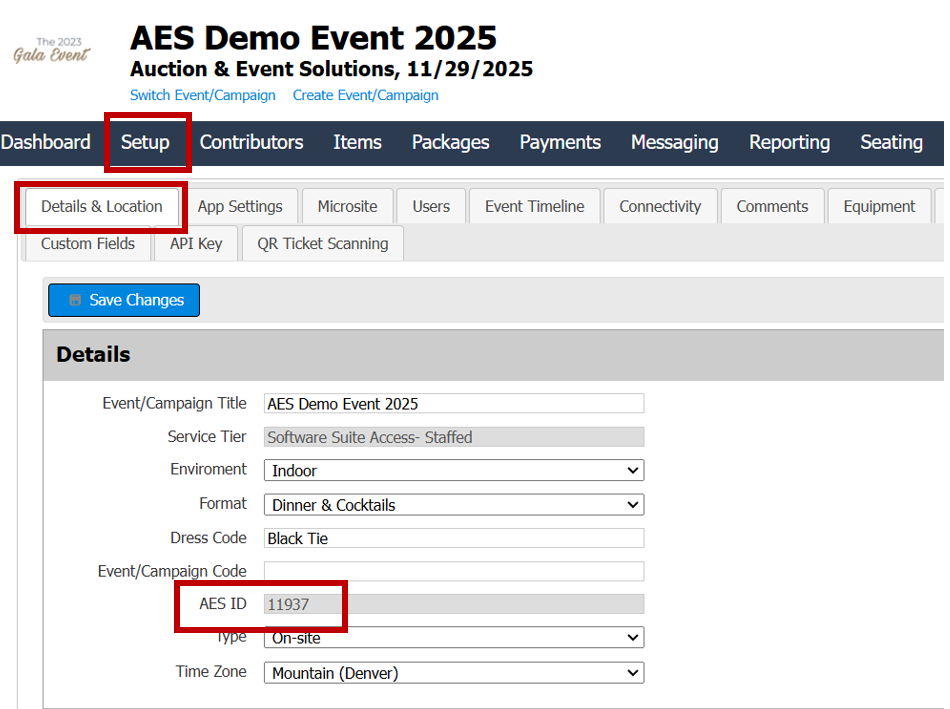The height and width of the screenshot is (709, 950).
Task: Select the Microsite tab
Action: click(x=347, y=207)
